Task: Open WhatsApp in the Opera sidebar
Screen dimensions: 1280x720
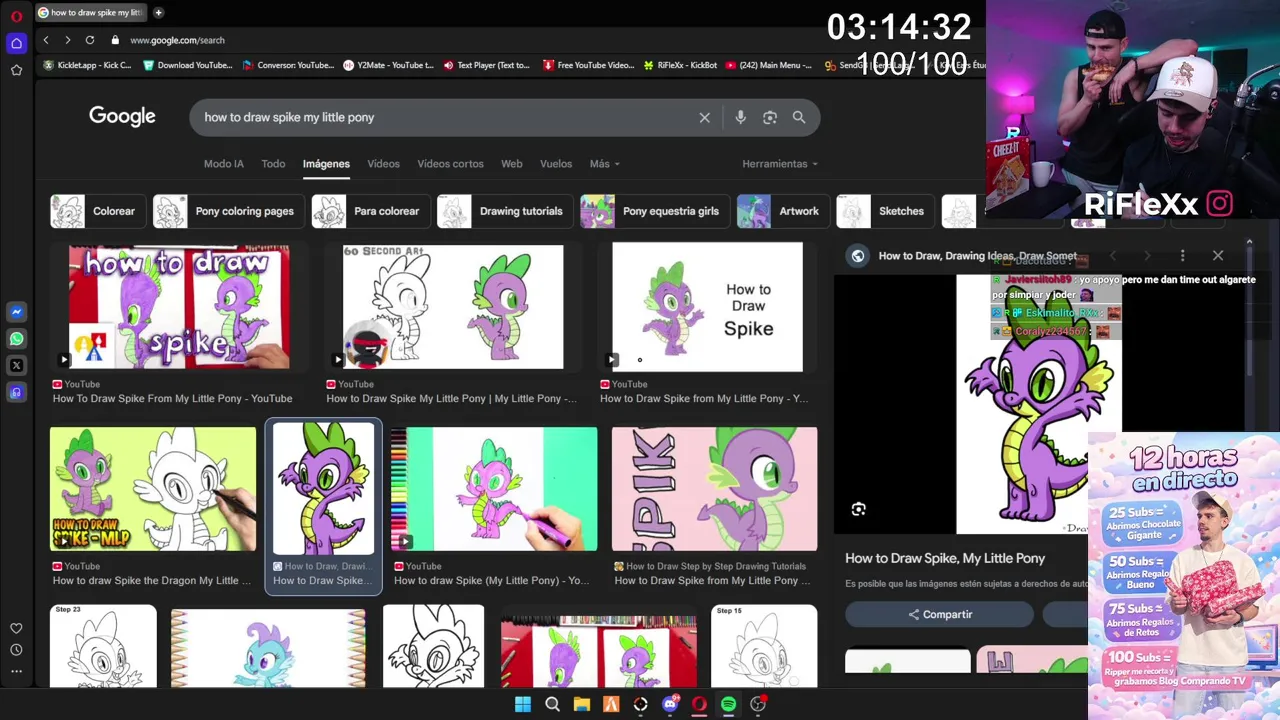Action: [16, 339]
